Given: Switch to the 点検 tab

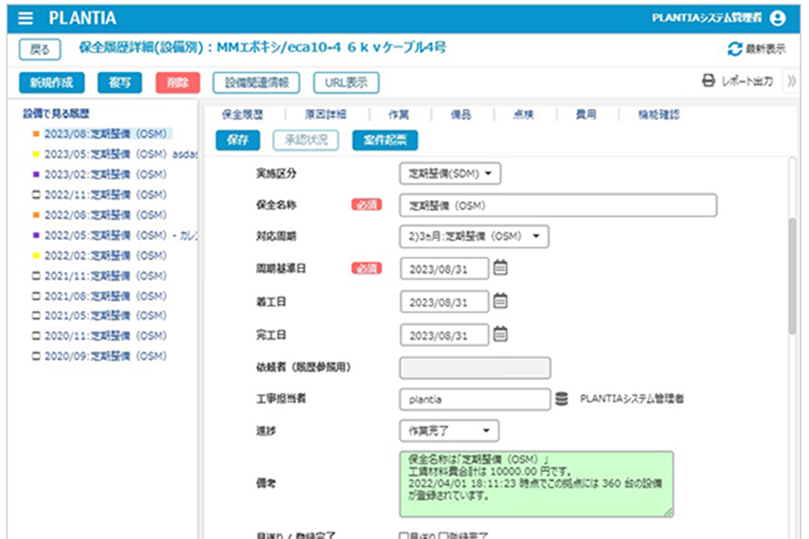Looking at the screenshot, I should point(523,115).
